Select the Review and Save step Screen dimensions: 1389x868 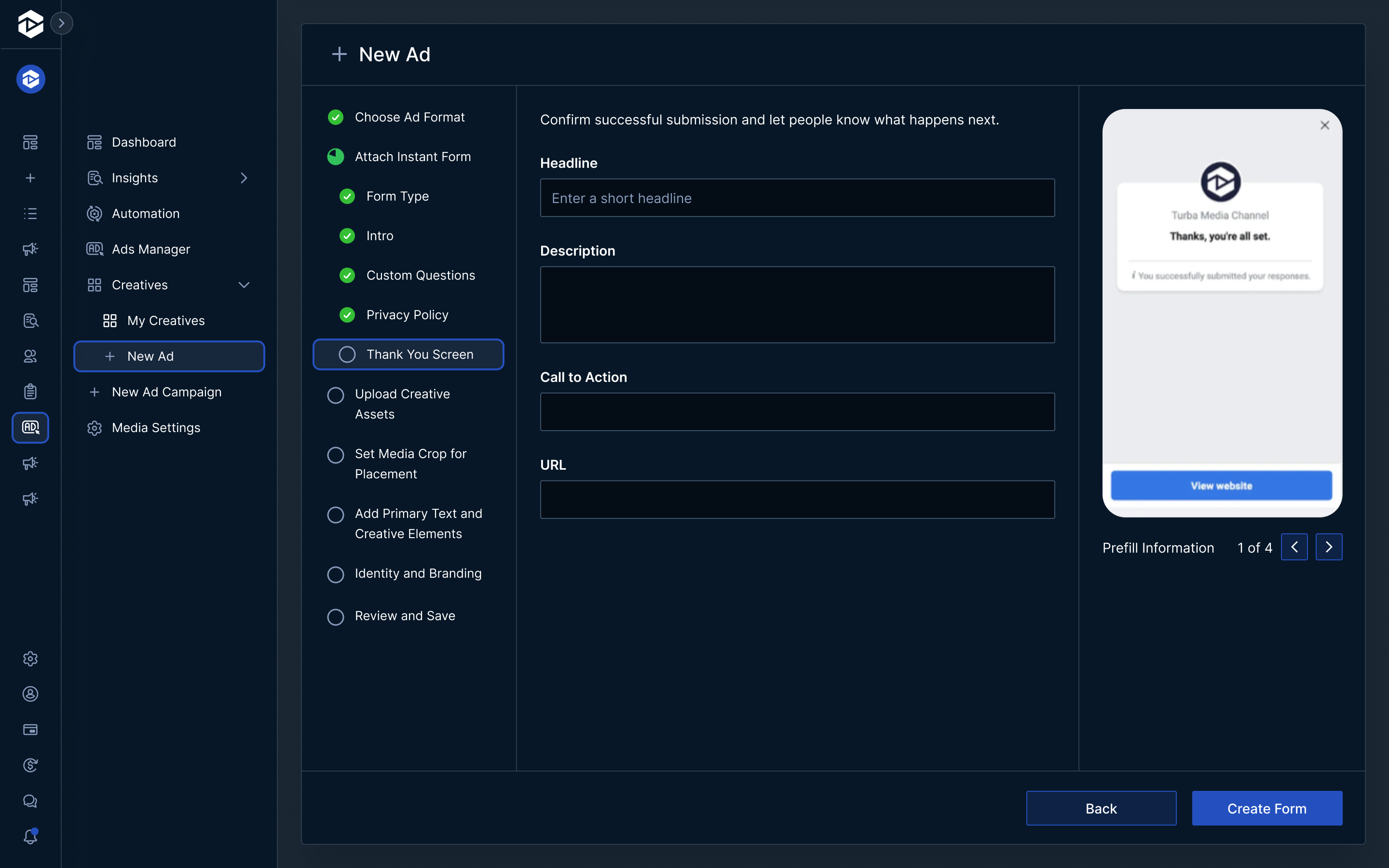coord(404,616)
